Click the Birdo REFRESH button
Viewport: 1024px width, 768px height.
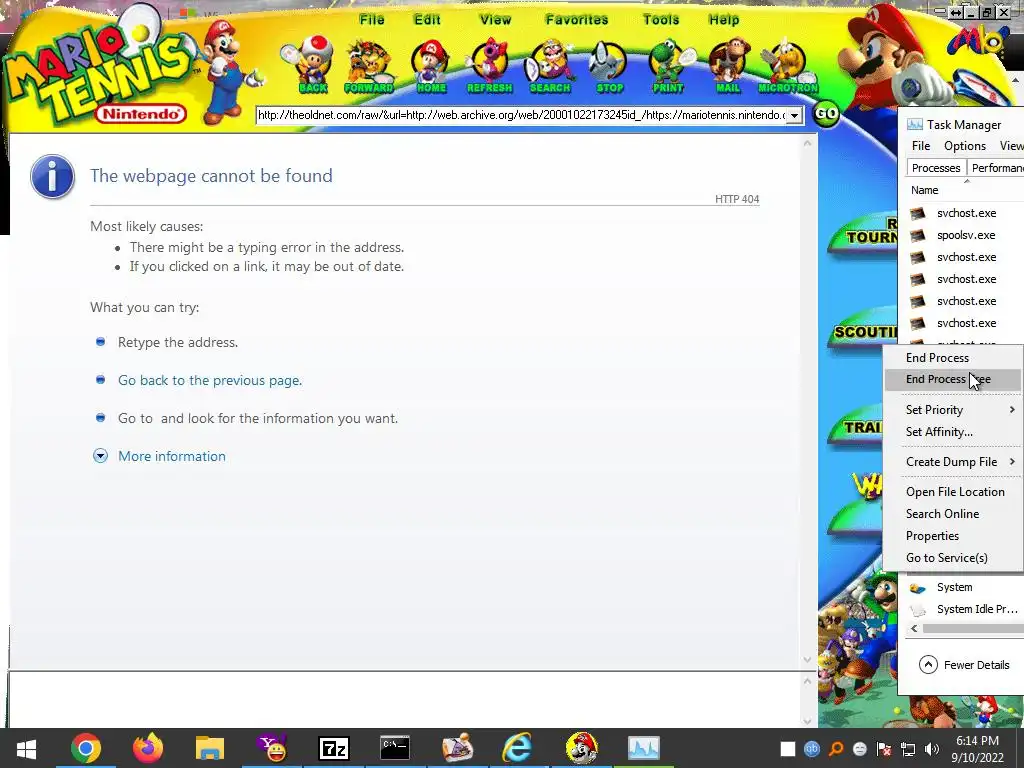489,65
